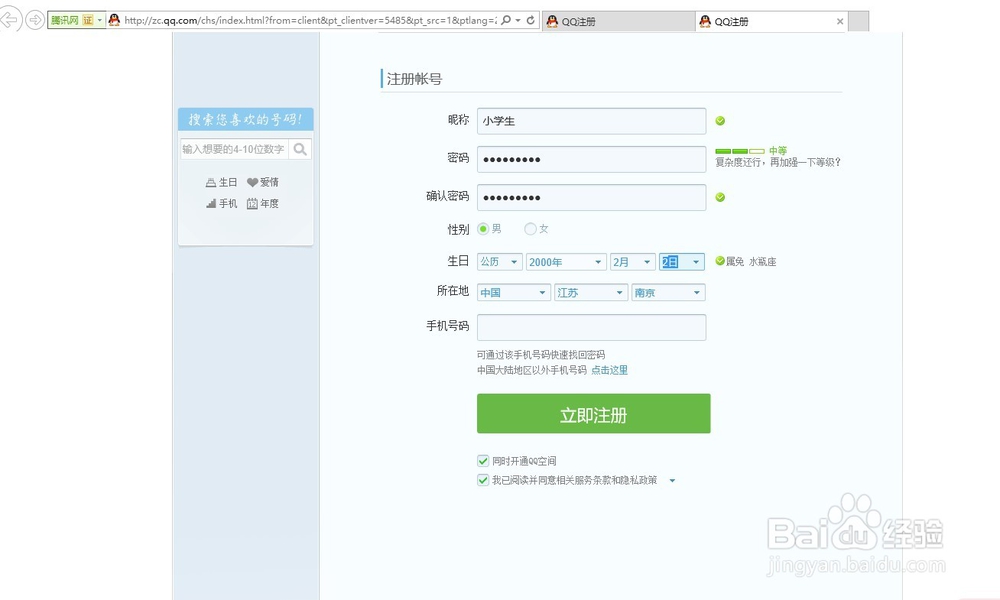Click the address bar search magnifier icon
This screenshot has height=600, width=1000.
pos(506,20)
